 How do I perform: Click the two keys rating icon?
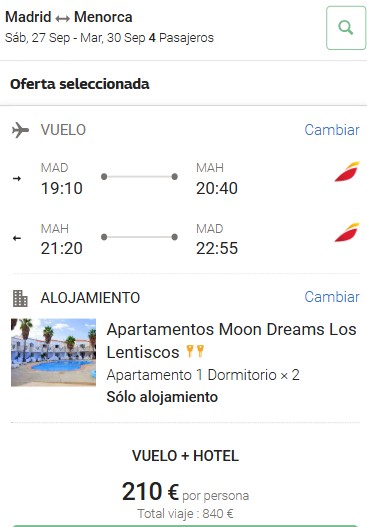(x=195, y=351)
